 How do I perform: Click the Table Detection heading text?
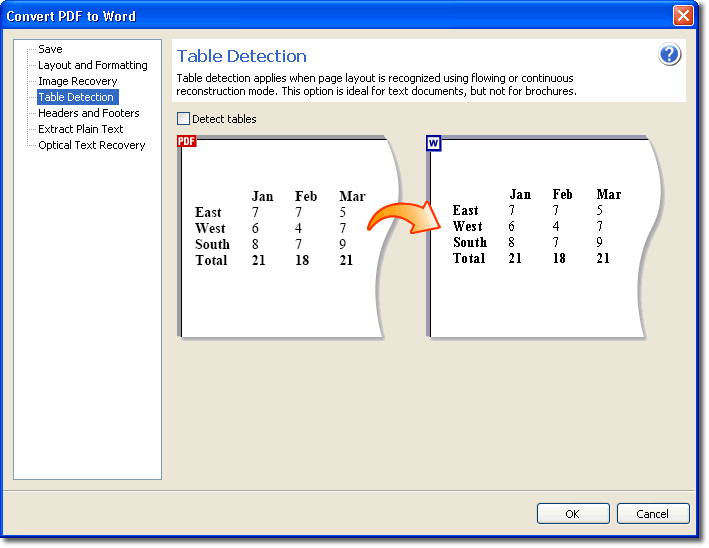tap(242, 56)
